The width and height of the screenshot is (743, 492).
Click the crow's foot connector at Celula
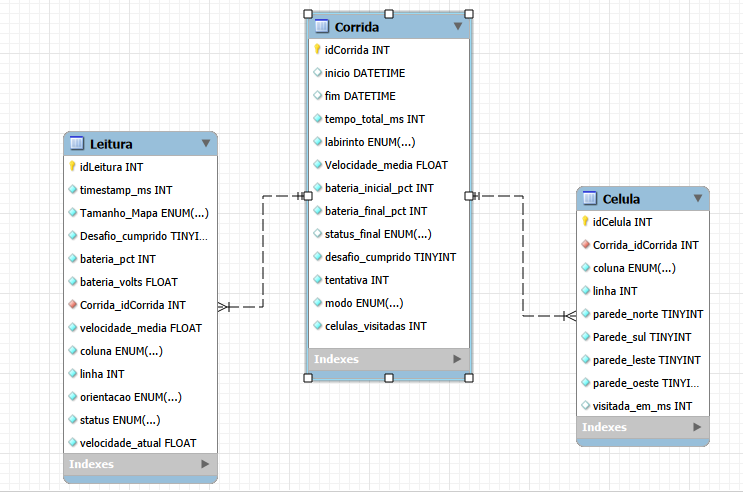pyautogui.click(x=569, y=316)
